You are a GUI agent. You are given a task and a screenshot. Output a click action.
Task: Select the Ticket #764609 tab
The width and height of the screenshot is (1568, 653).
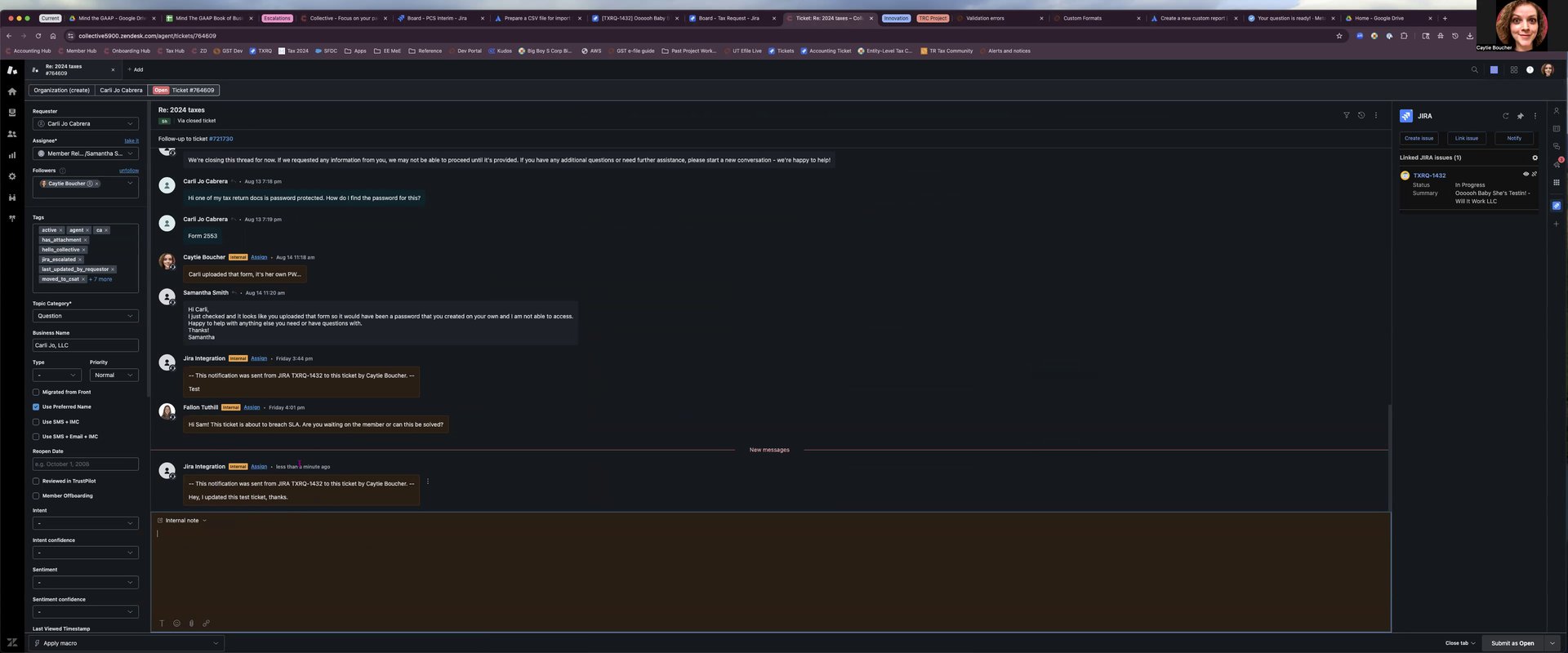[x=185, y=91]
